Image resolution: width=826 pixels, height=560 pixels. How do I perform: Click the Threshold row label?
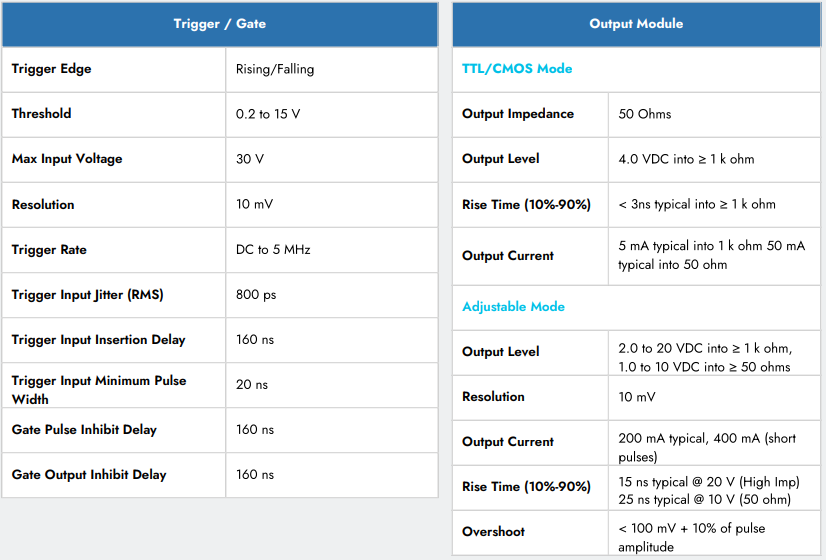click(41, 114)
